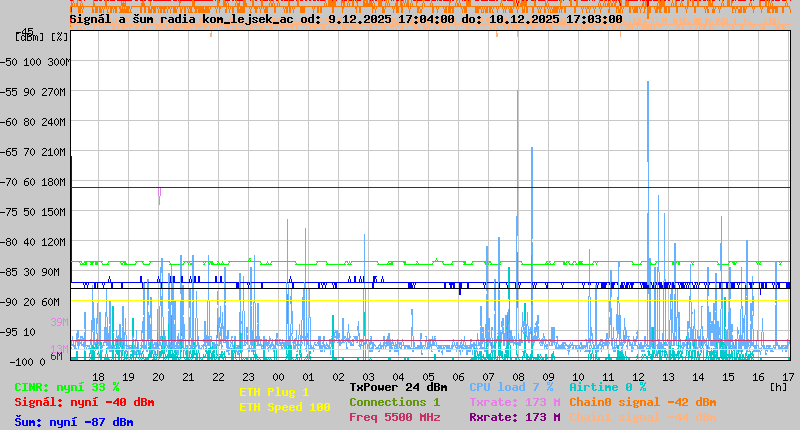Select the pink Txrate legend label
800x430 pixels.
(515, 402)
